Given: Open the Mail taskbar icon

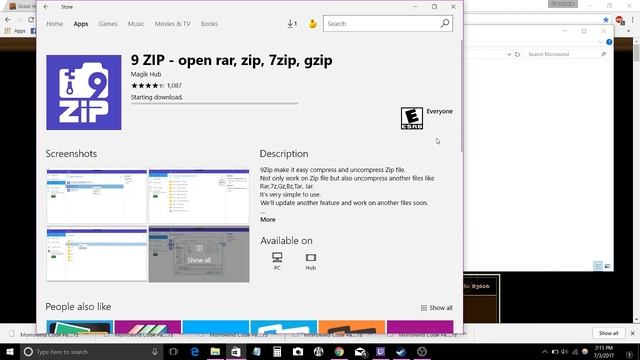Looking at the screenshot, I should point(360,352).
